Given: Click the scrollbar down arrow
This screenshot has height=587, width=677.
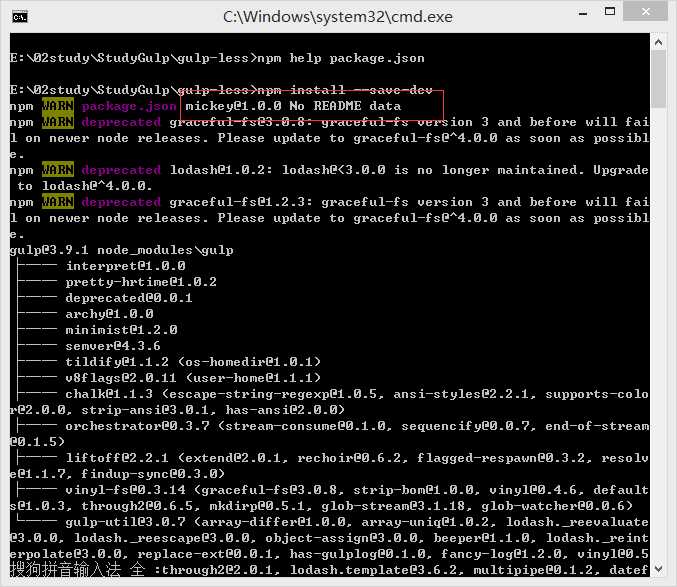Looking at the screenshot, I should click(658, 568).
